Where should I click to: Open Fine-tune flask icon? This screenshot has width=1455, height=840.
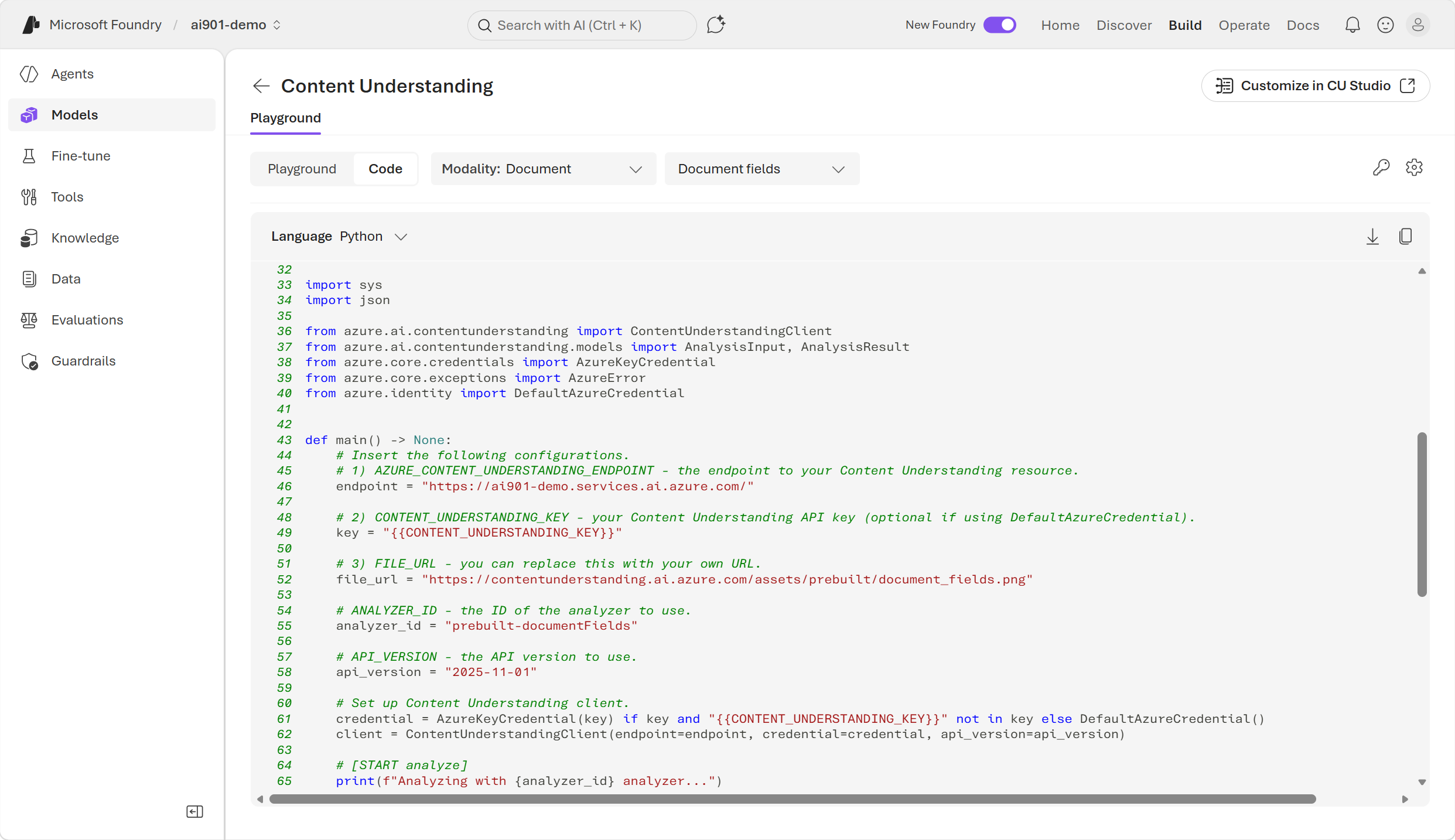[29, 156]
